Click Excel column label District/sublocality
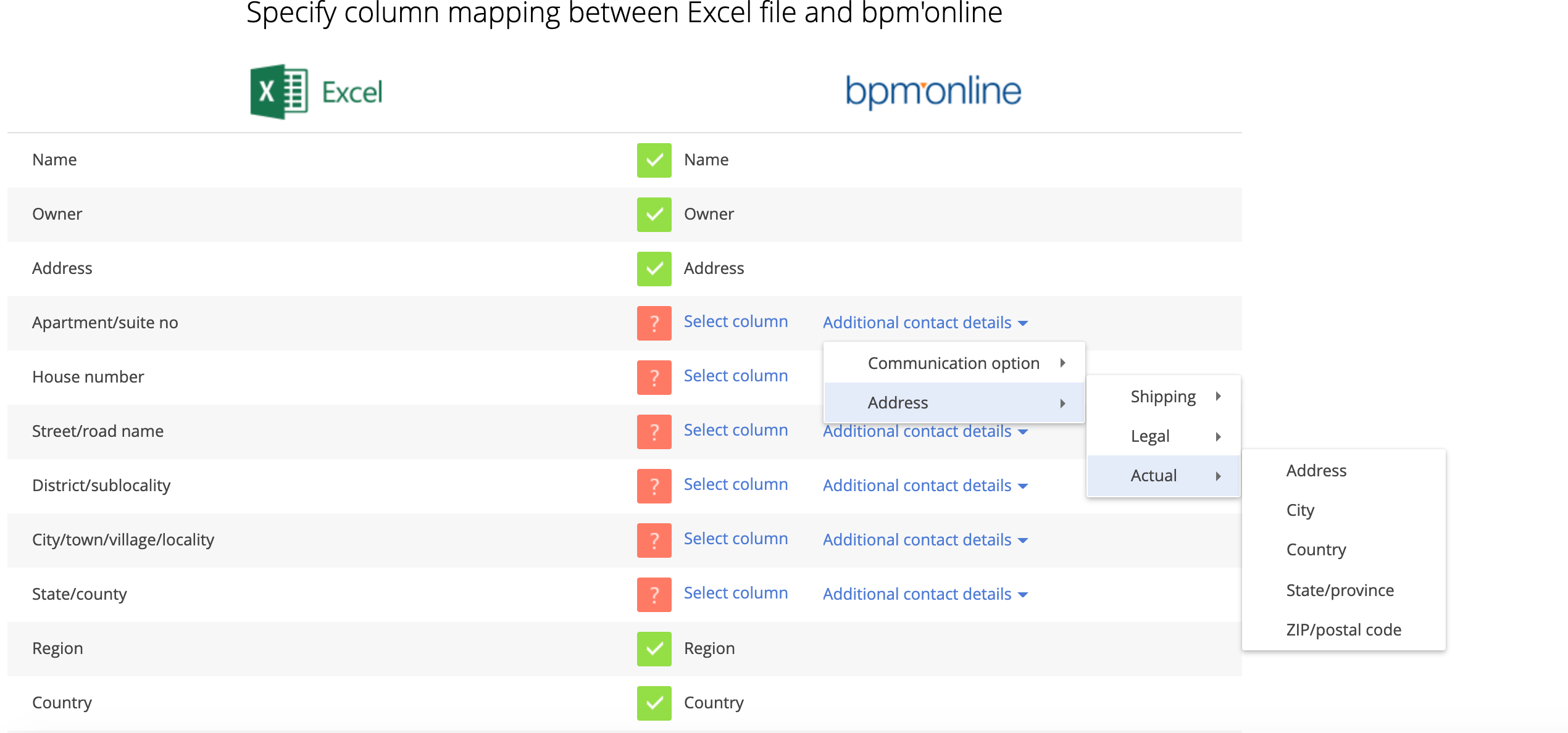Viewport: 1568px width, 733px height. tap(101, 486)
